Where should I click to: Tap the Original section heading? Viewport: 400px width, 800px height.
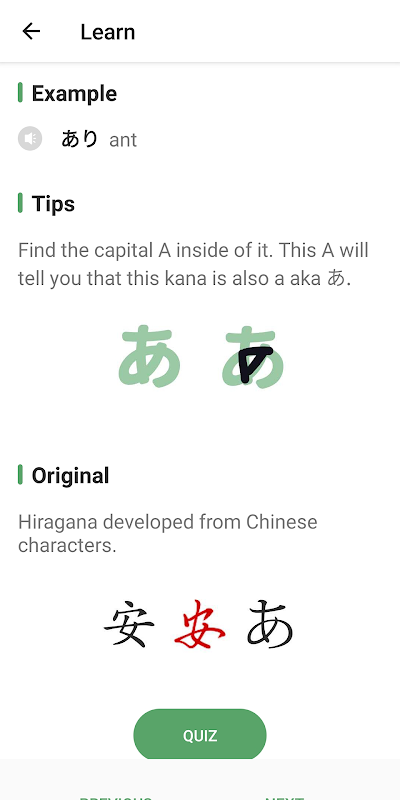(x=70, y=476)
